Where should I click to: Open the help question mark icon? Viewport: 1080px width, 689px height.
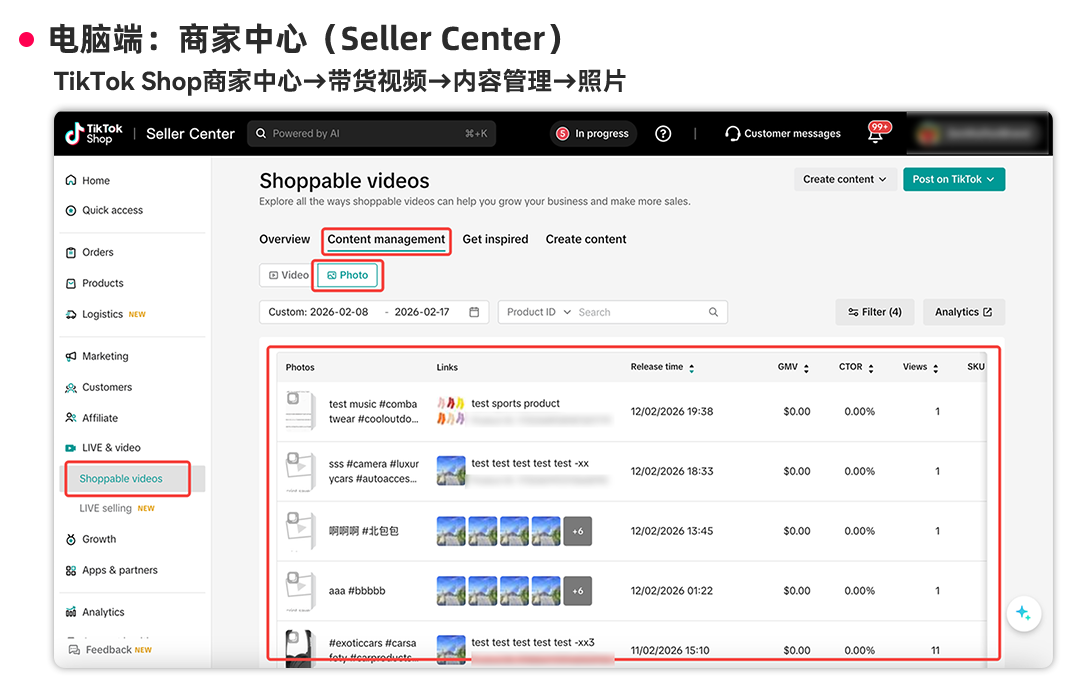coord(663,134)
